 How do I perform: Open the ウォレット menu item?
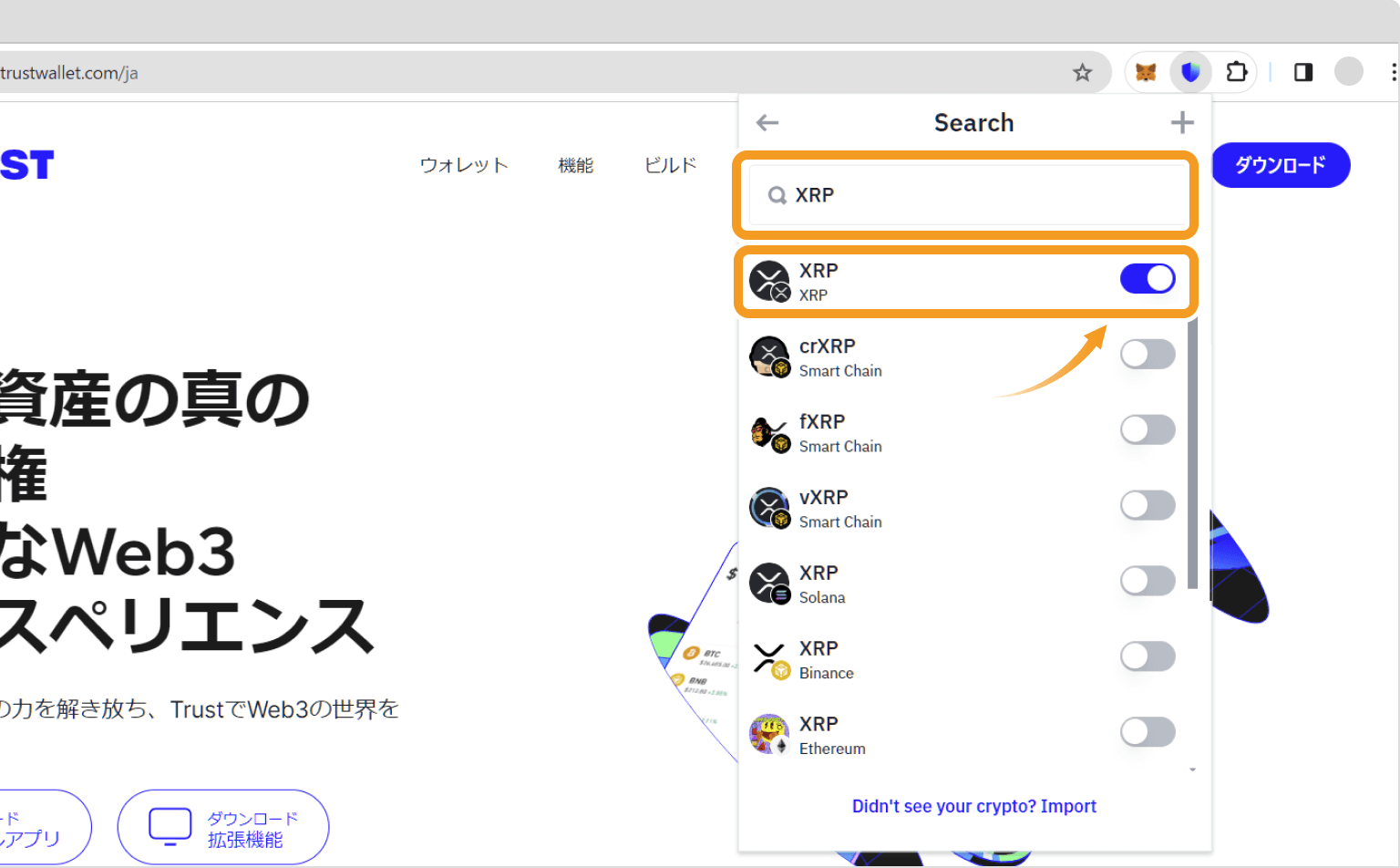click(x=463, y=165)
